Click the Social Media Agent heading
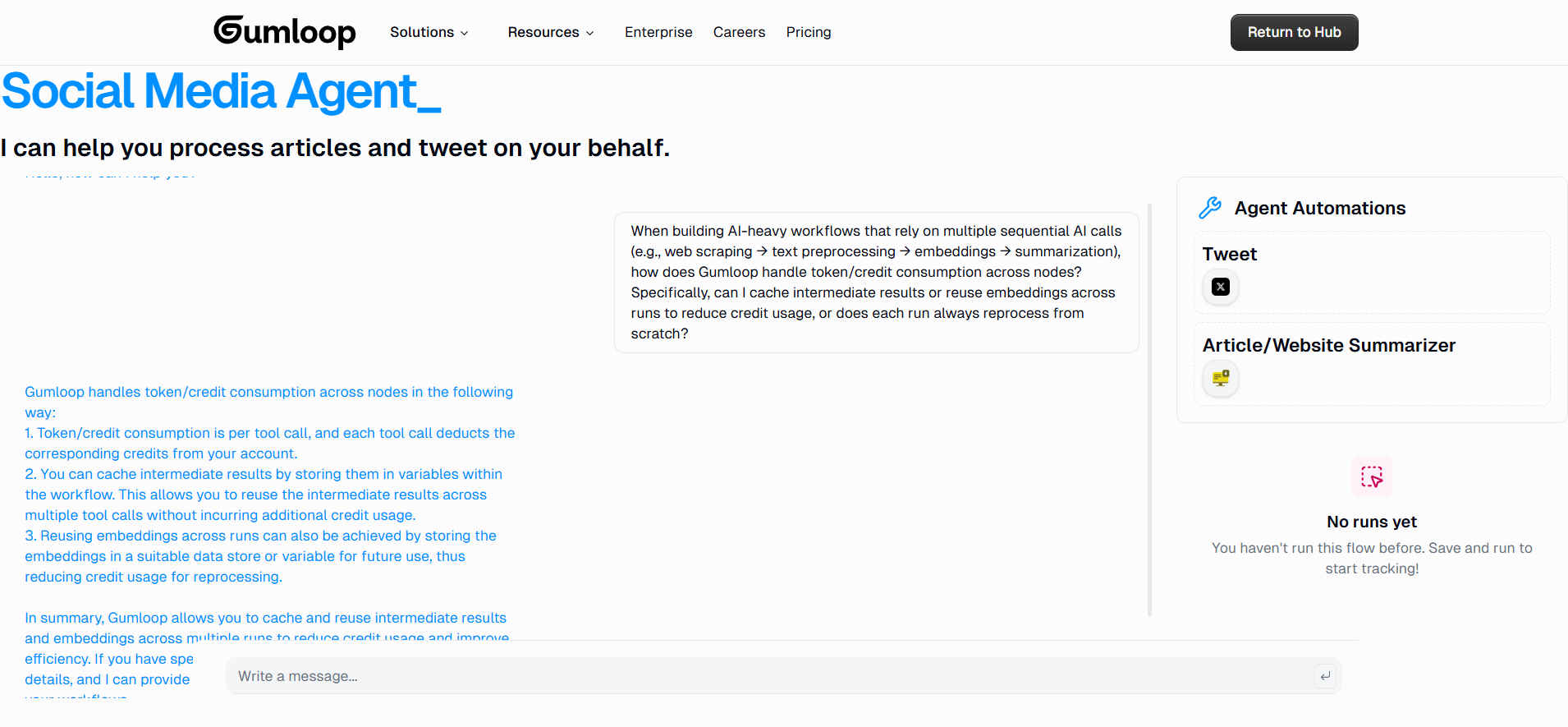The width and height of the screenshot is (1568, 727). pyautogui.click(x=221, y=91)
